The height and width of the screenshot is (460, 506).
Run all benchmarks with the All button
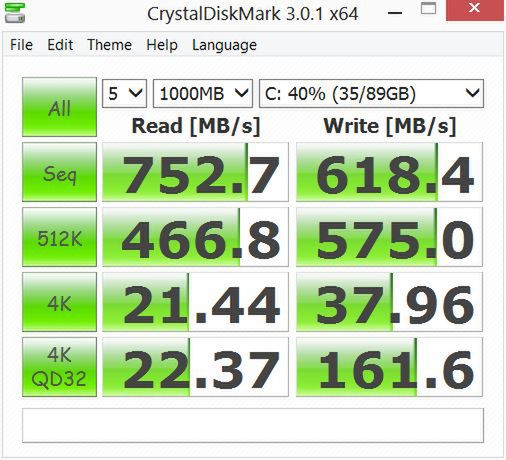pos(59,107)
